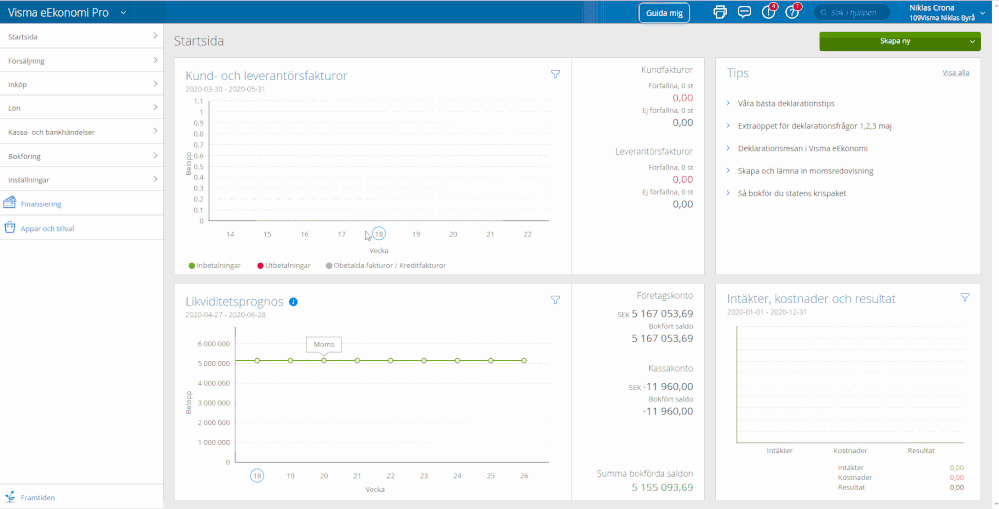The width and height of the screenshot is (999, 509).
Task: Open the Skapa ny dropdown
Action: 898,41
